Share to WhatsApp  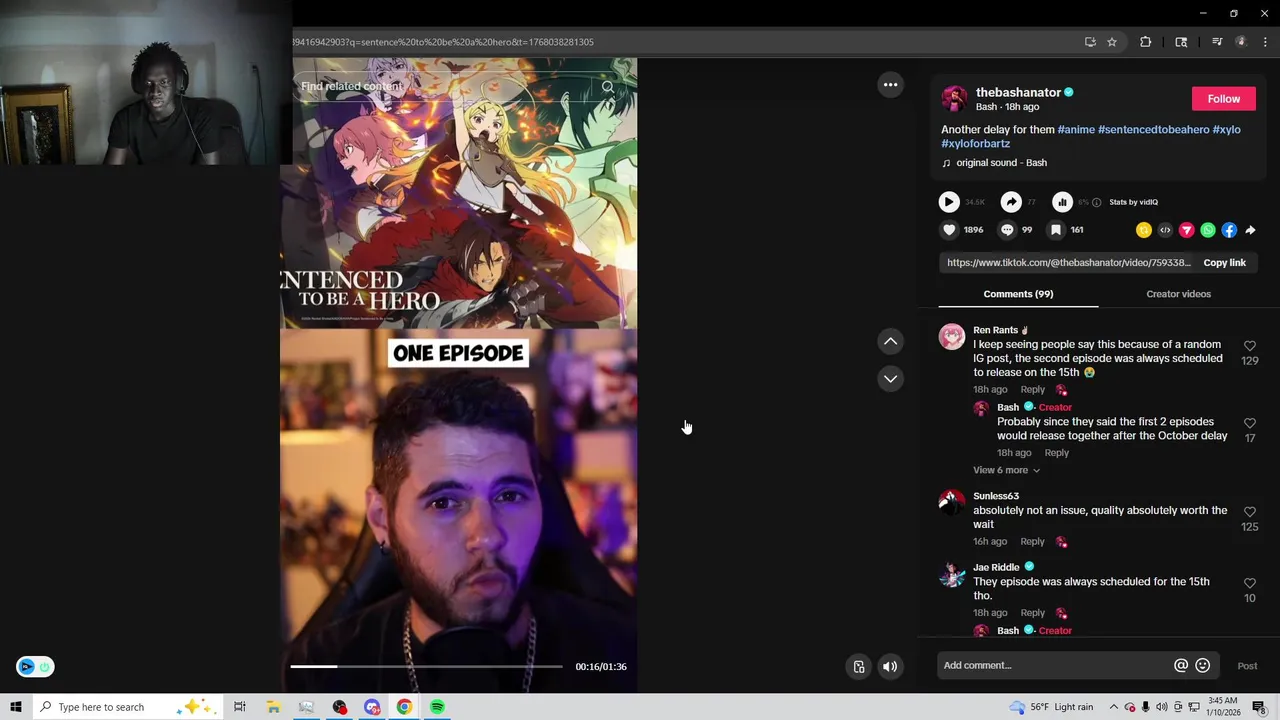[1208, 230]
